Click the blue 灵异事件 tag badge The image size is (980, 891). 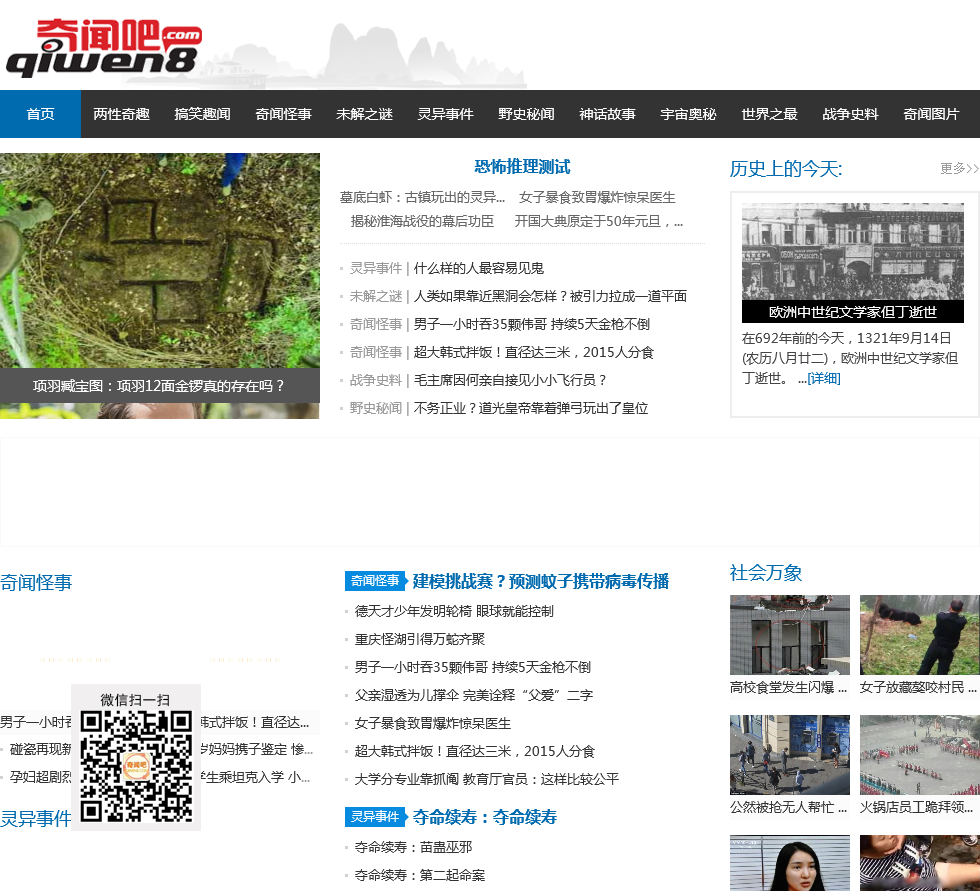[x=375, y=816]
